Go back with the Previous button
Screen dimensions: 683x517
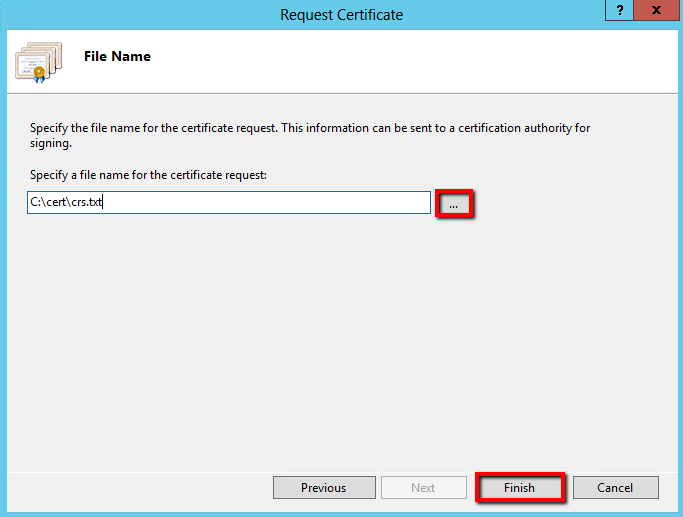click(323, 488)
